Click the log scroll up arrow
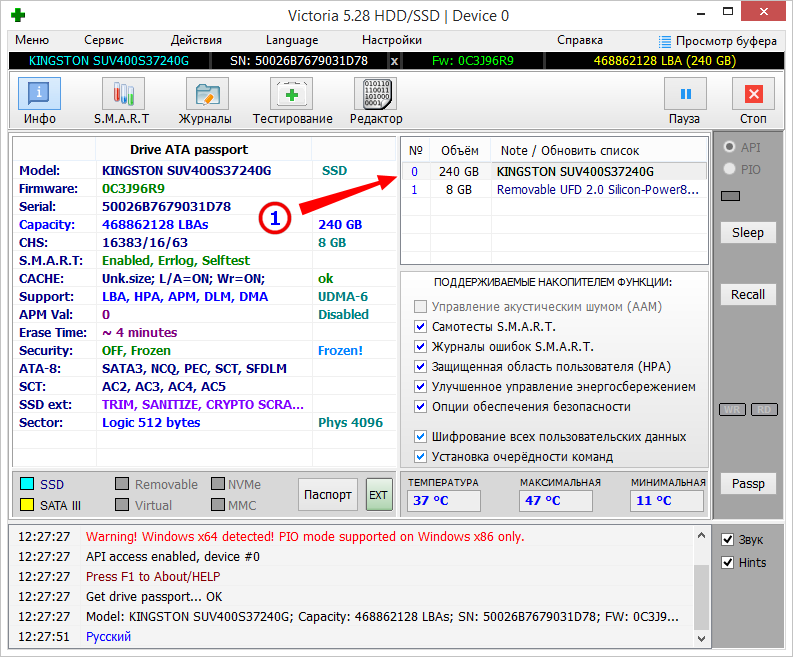 point(701,535)
